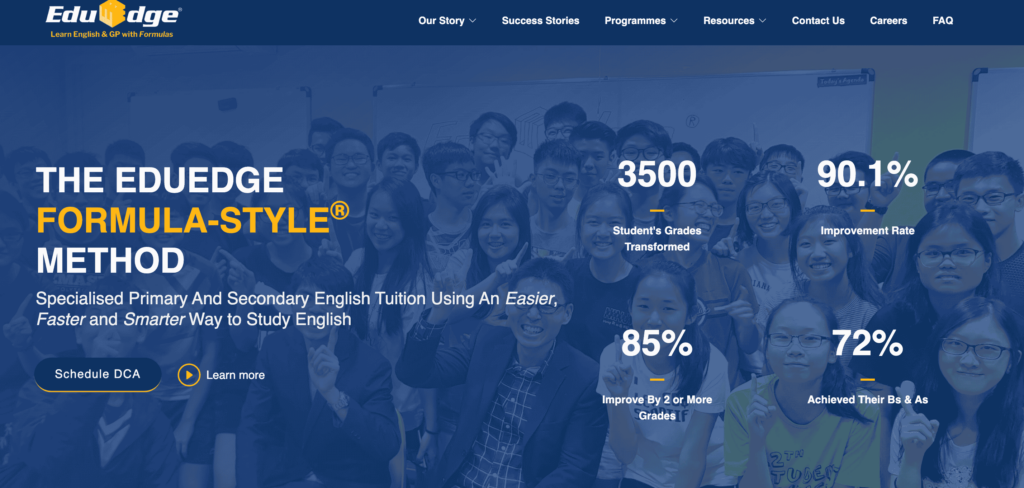The width and height of the screenshot is (1024, 488).
Task: Click Improve By 2 or More Grades text
Action: (657, 407)
